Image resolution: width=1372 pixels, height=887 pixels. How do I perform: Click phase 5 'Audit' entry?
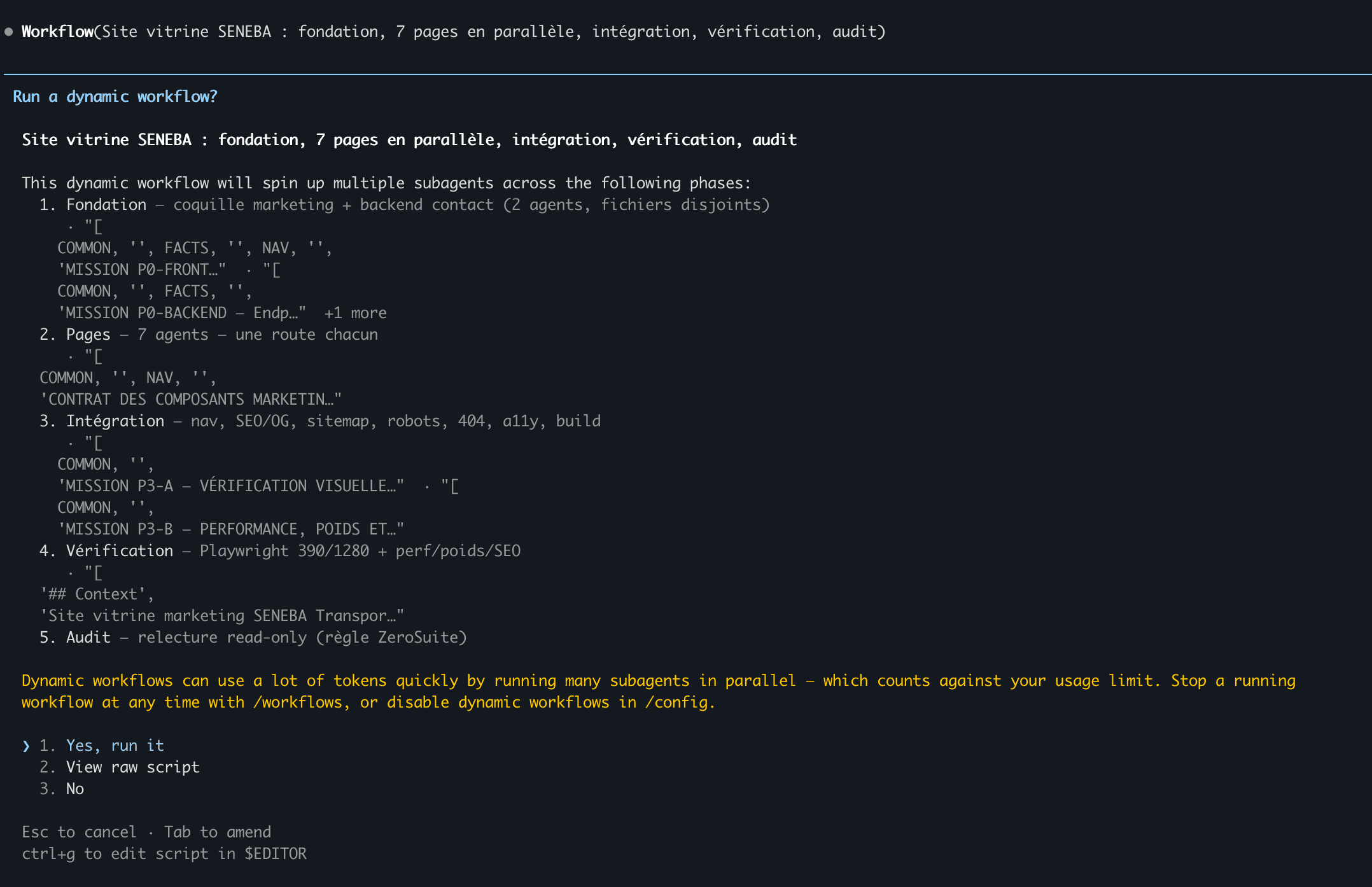[x=253, y=637]
